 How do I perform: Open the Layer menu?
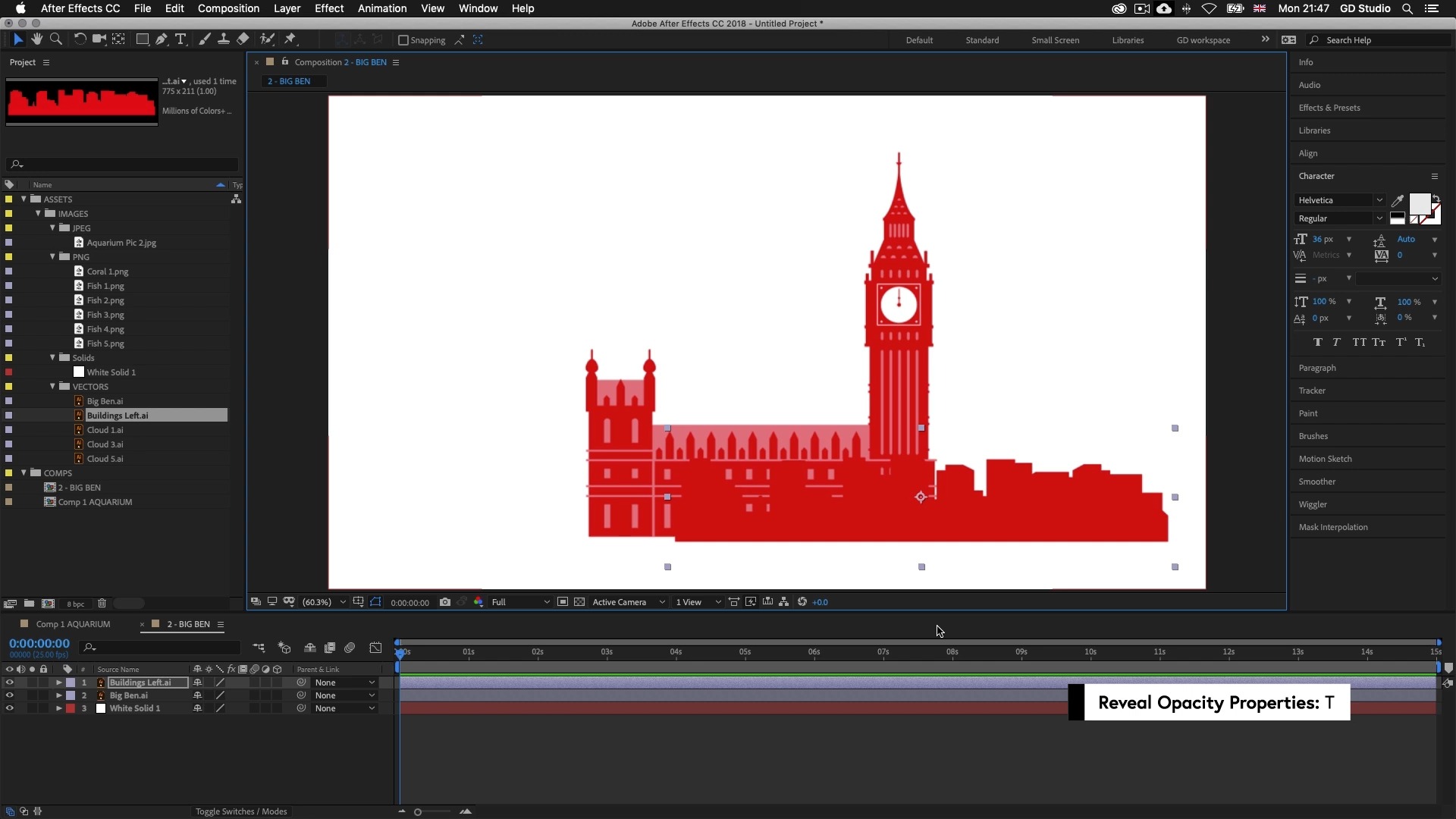tap(287, 8)
